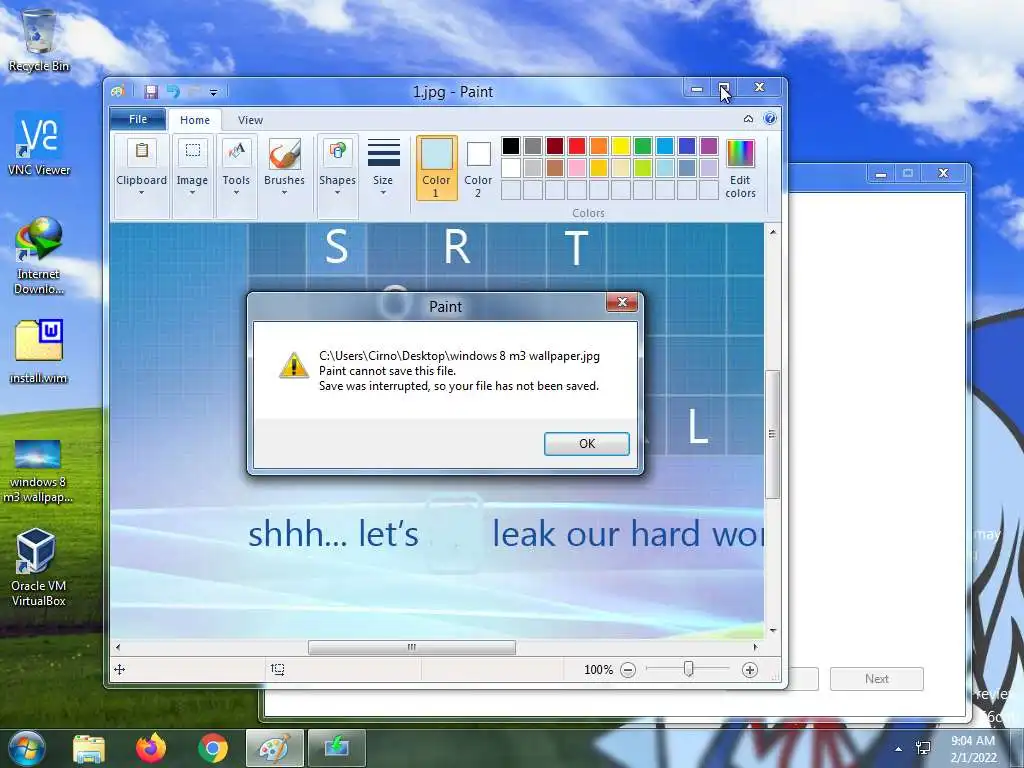The image size is (1024, 768).
Task: Expand the Customize Quick Access Toolbar arrow
Action: [x=214, y=93]
